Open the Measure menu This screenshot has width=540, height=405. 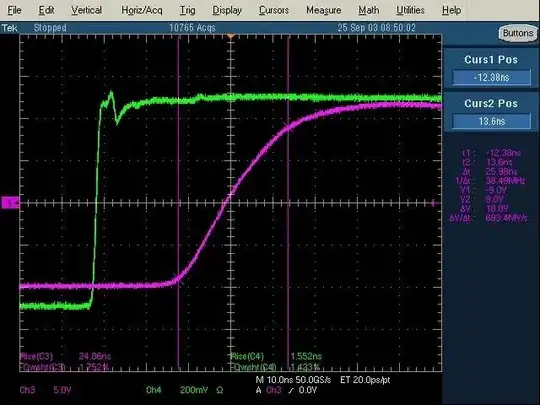tap(323, 10)
